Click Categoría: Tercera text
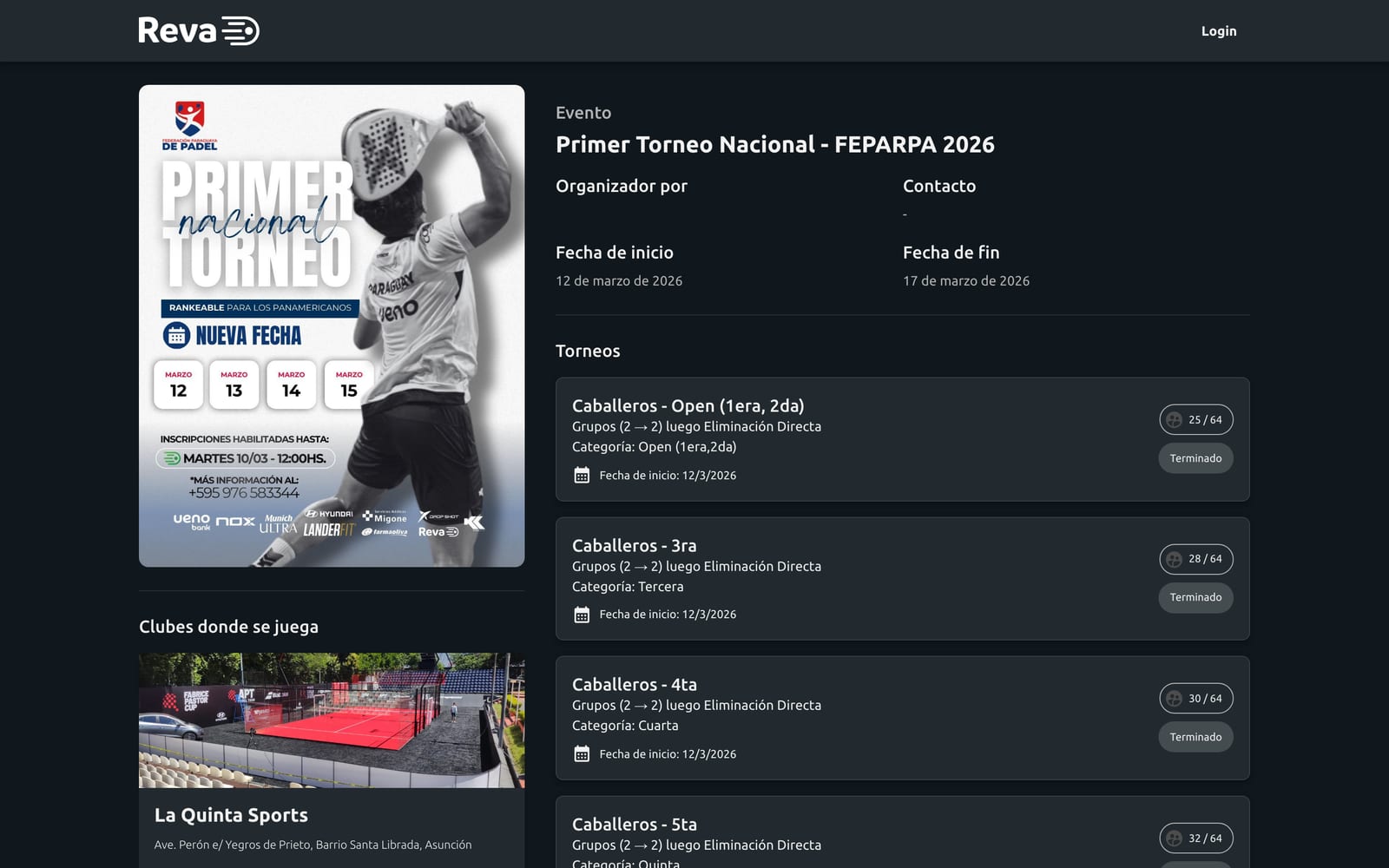The width and height of the screenshot is (1389, 868). pyautogui.click(x=628, y=587)
